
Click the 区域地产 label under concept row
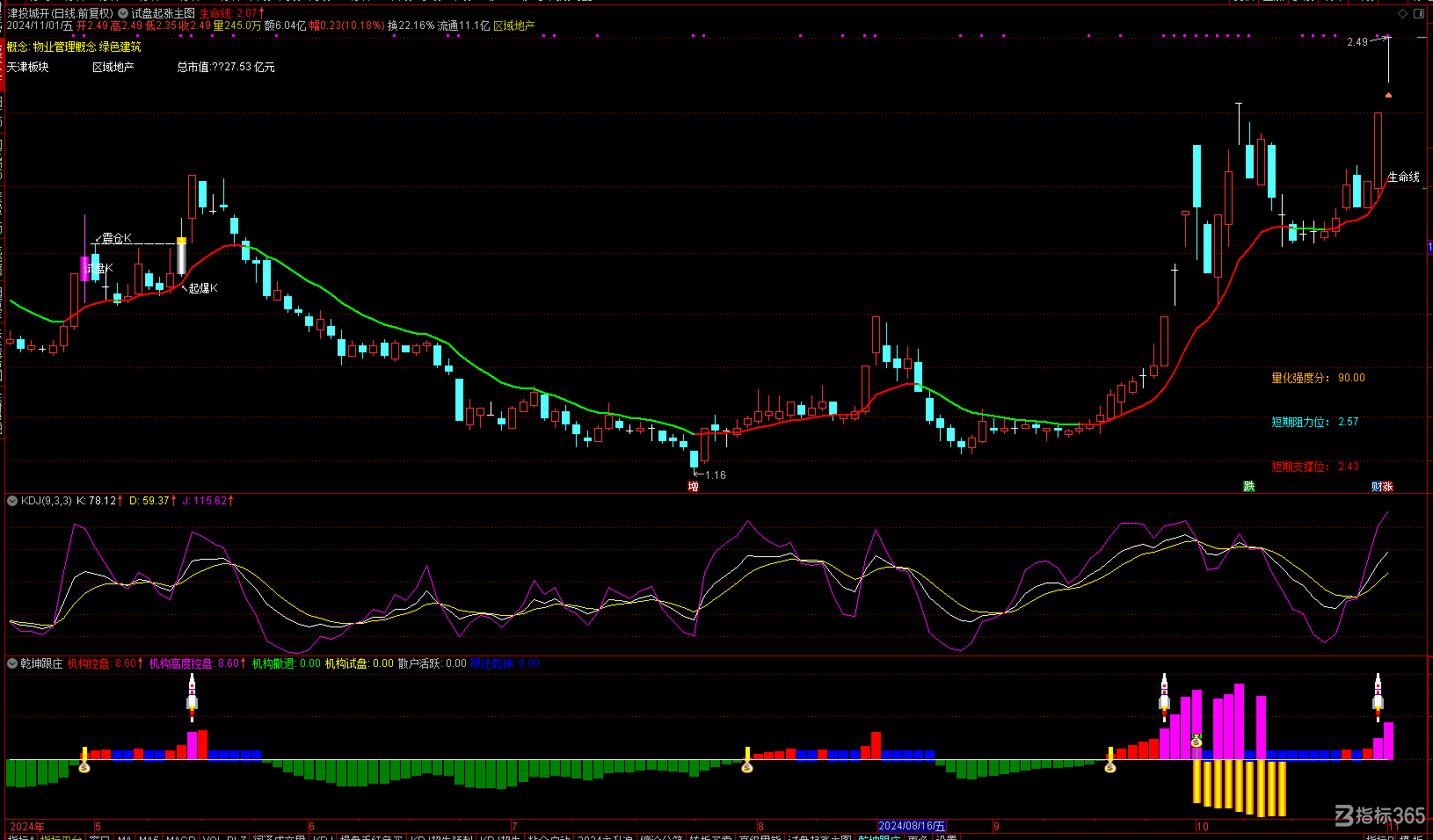coord(113,67)
